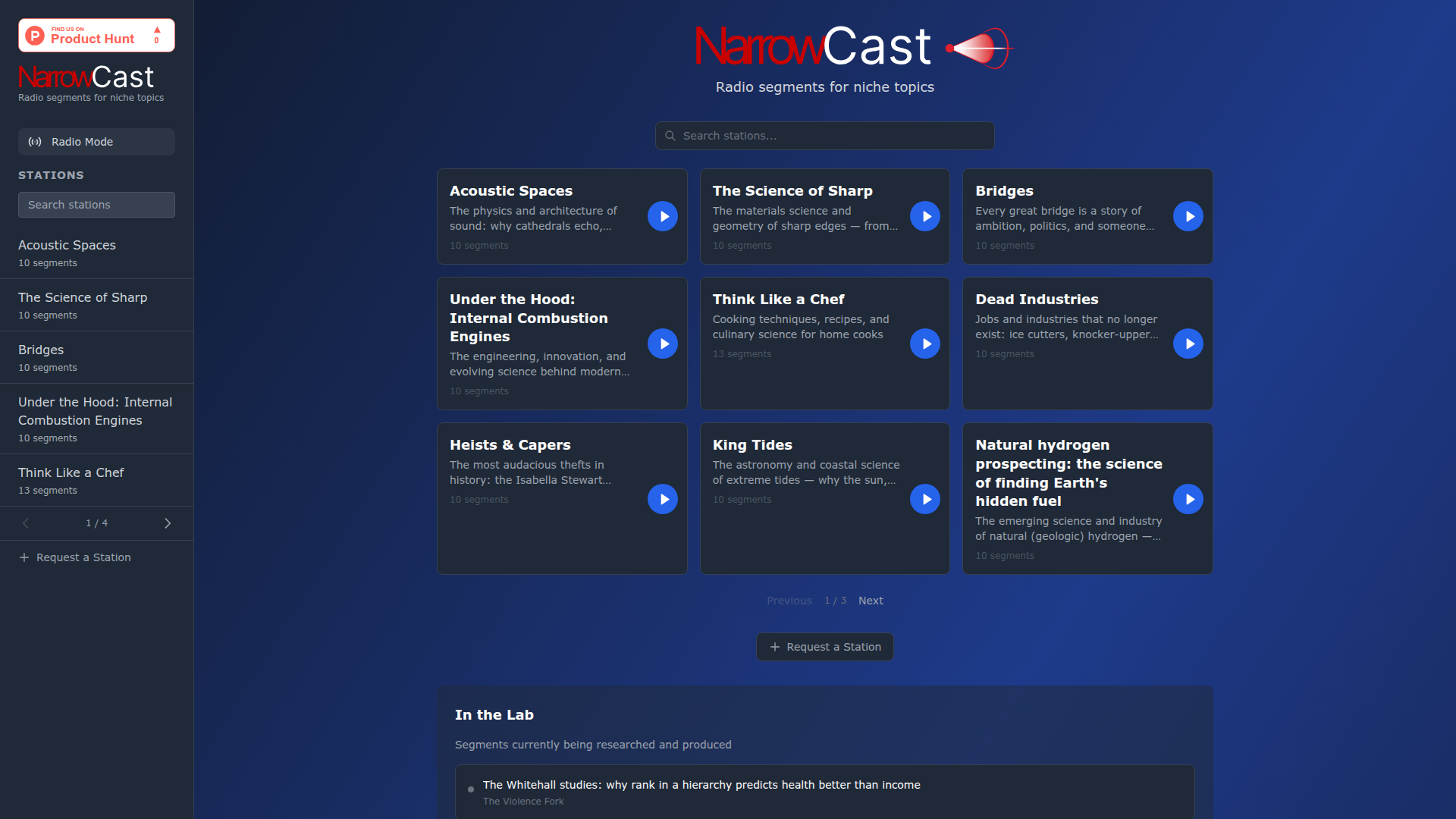This screenshot has width=1456, height=819.
Task: Upvote arrow on Product Hunt badge
Action: coord(157,30)
